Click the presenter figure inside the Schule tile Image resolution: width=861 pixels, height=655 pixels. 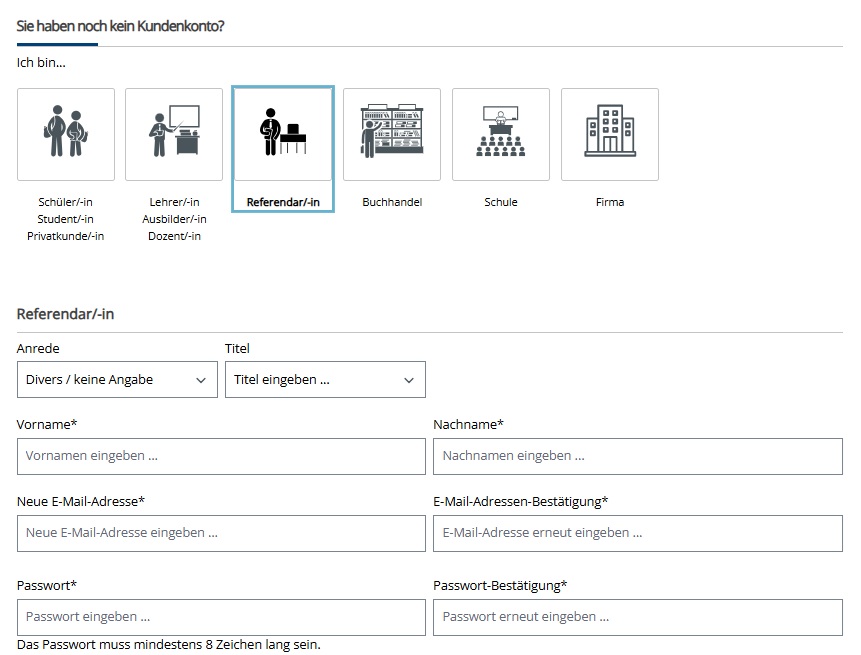click(x=500, y=120)
